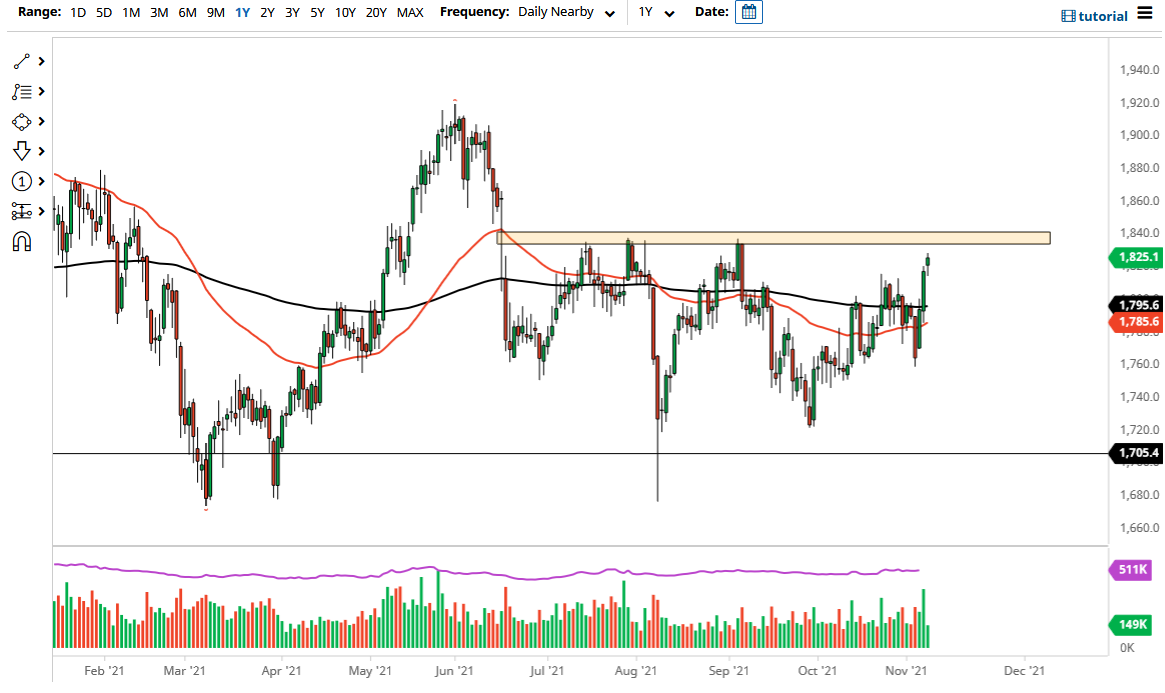Click the 149K volume label
Viewport: 1165px width, 693px height.
tap(1130, 625)
